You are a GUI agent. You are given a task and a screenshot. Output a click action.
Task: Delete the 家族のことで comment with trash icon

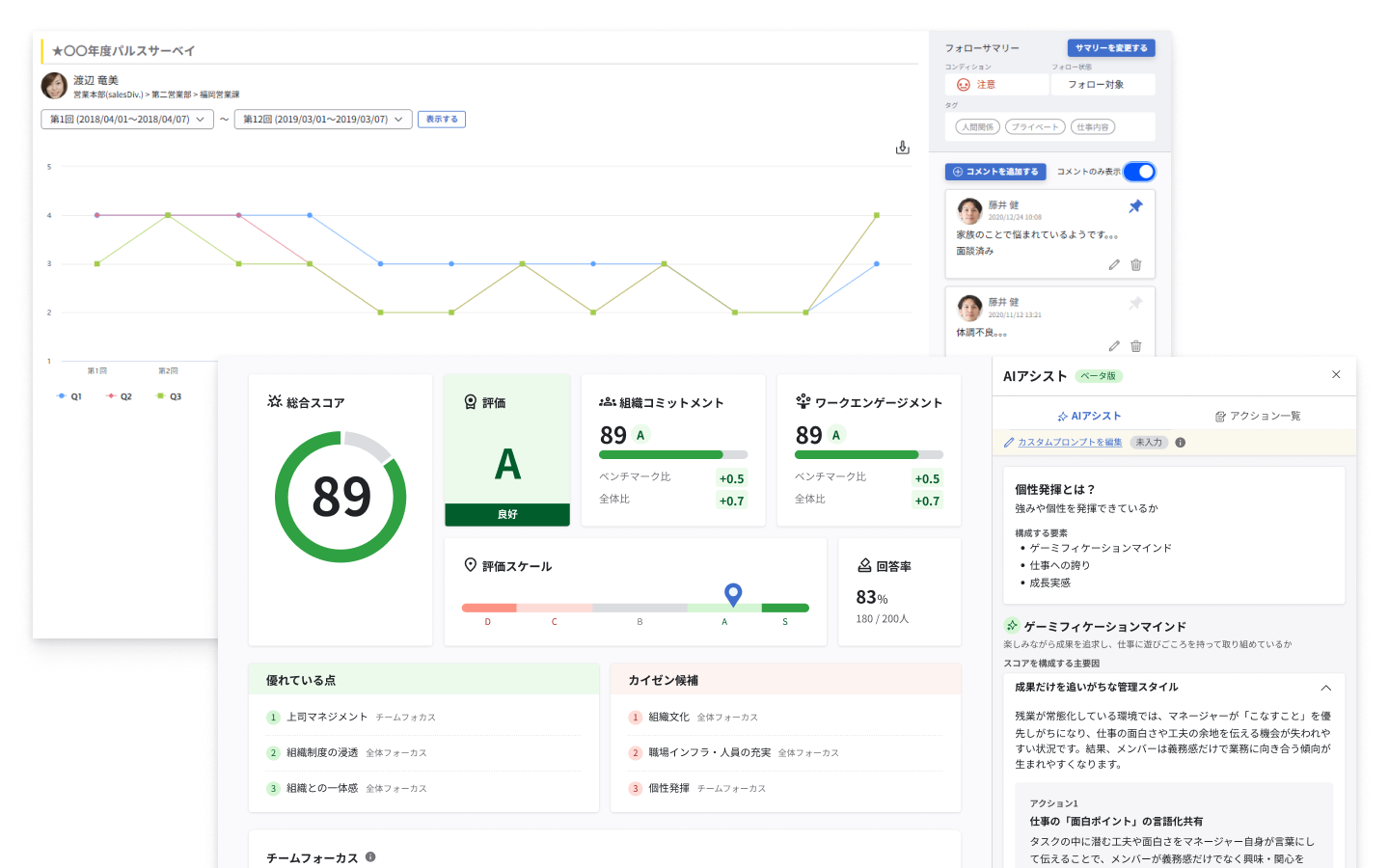tap(1136, 264)
